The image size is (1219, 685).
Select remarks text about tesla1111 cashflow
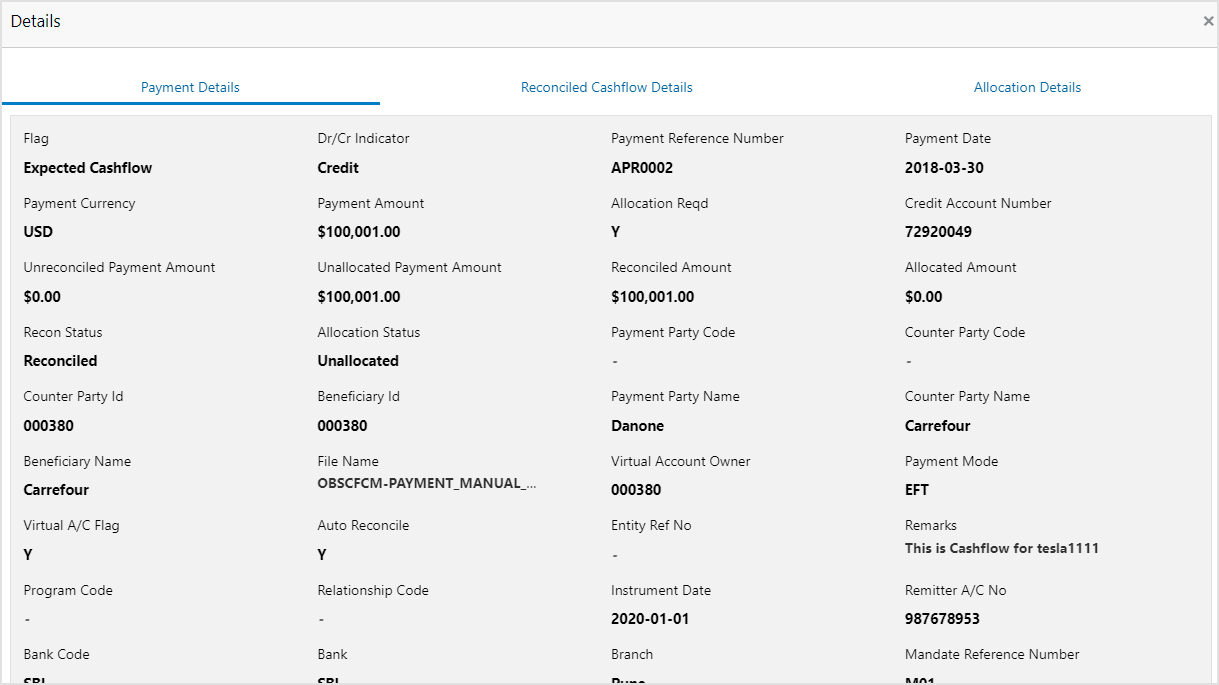[1002, 548]
